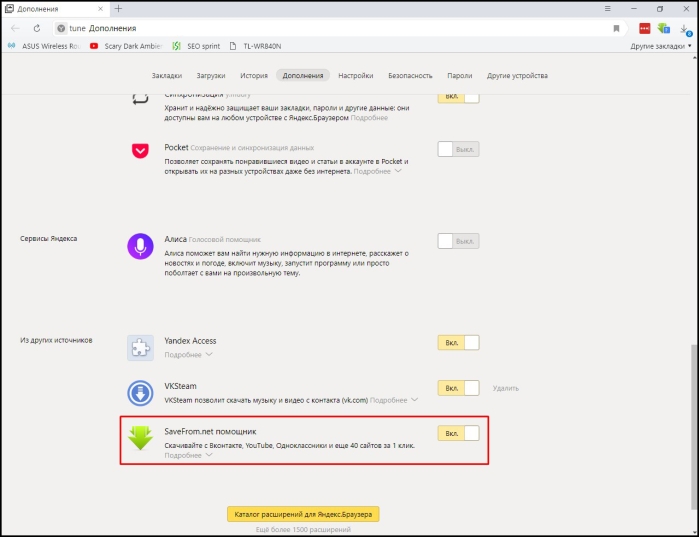Expand Подробнее under Pocket
The width and height of the screenshot is (699, 537).
pos(378,172)
